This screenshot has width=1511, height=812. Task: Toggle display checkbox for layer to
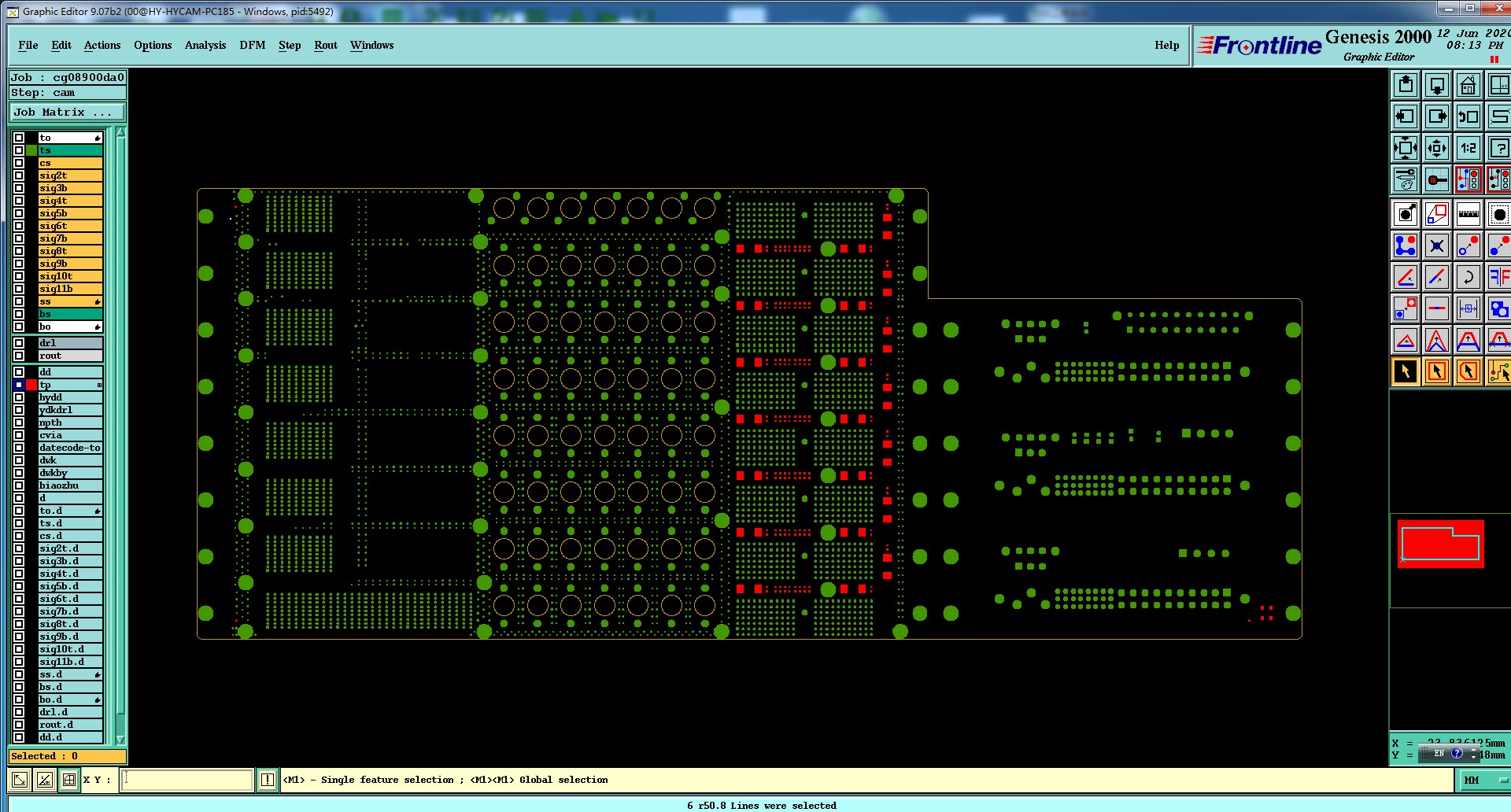coord(19,138)
